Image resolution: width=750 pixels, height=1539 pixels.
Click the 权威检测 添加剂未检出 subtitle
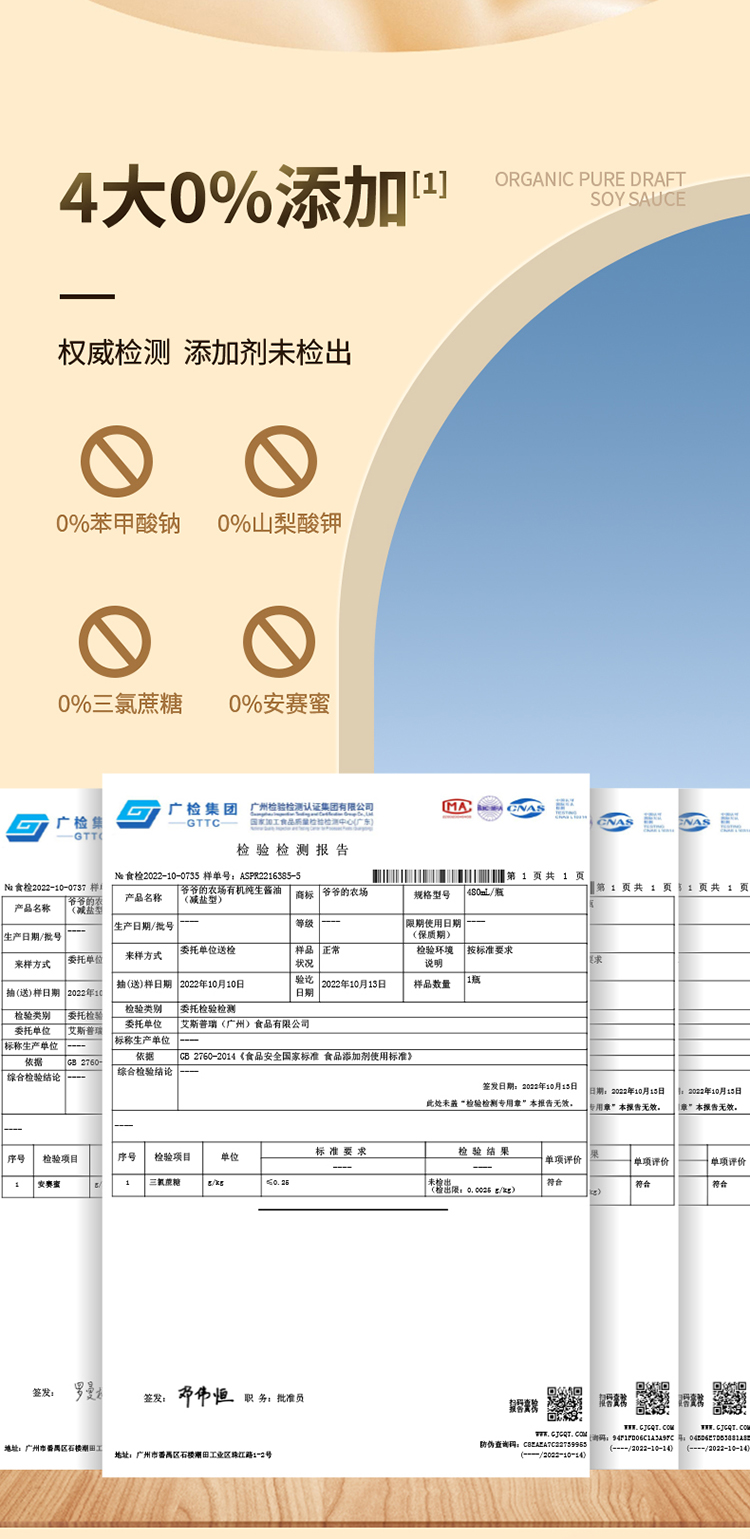pos(205,352)
